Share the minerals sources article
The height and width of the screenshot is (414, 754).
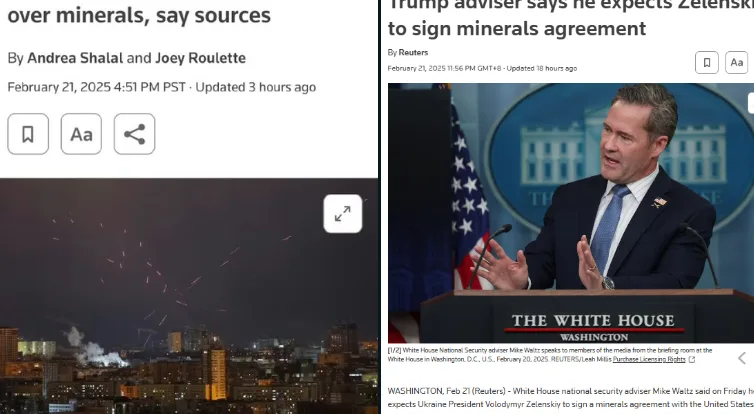pos(135,134)
